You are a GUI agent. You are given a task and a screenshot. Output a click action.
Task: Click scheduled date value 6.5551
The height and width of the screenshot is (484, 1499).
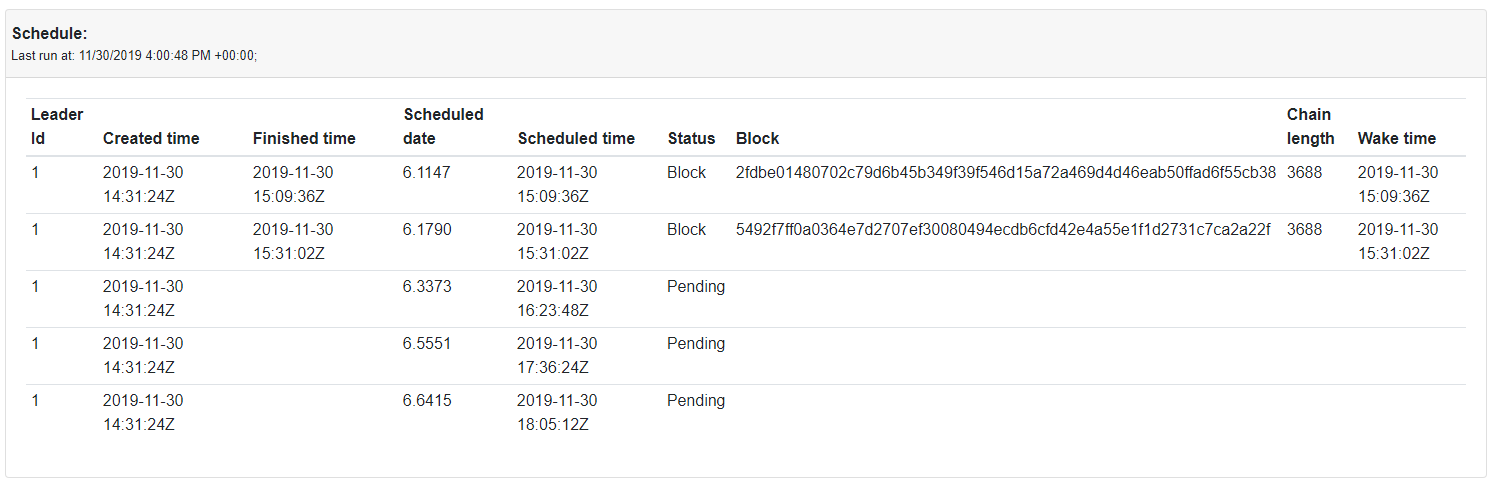pyautogui.click(x=427, y=343)
